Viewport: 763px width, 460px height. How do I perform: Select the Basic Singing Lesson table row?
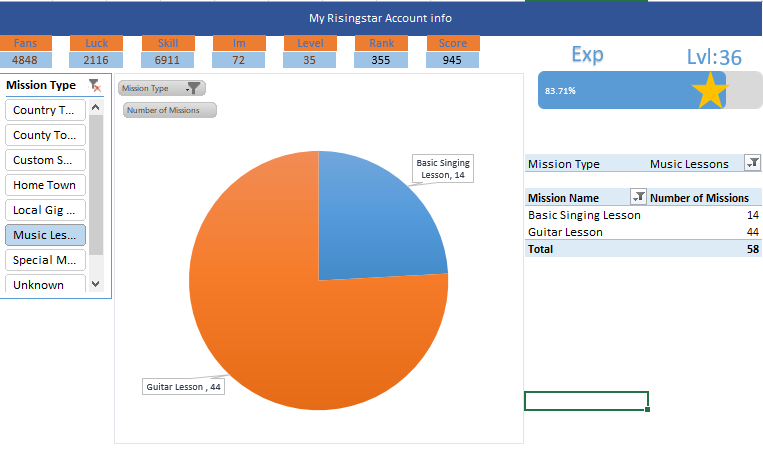click(x=643, y=215)
